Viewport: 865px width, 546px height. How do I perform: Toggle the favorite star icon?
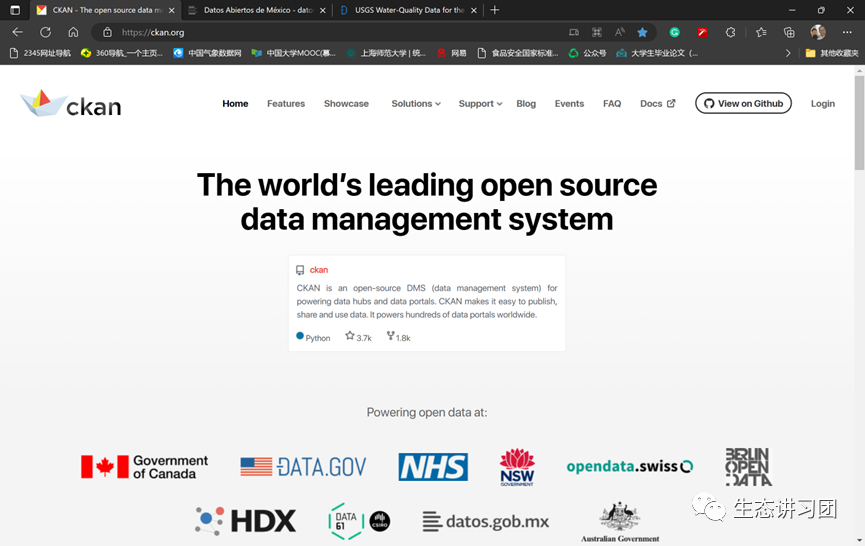(642, 33)
